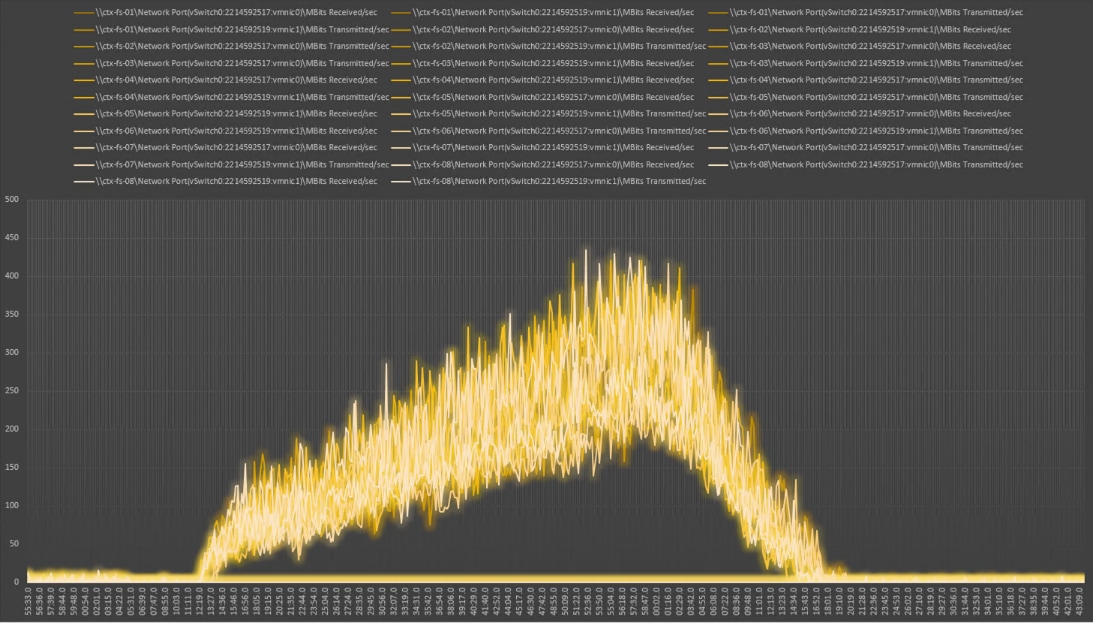Screen dimensions: 1093x623
Task: Select legend entry ctx-fs-02 vmnic0 MBits Received/sec
Action: 542,29
